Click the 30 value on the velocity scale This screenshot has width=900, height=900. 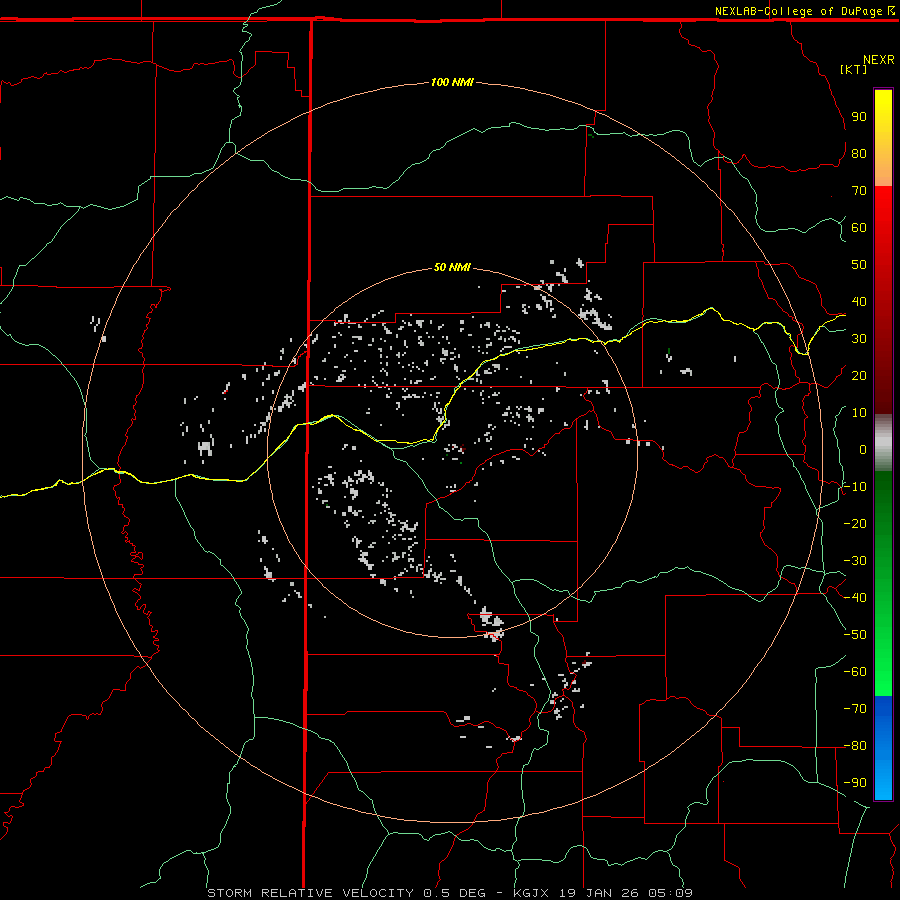coord(859,339)
